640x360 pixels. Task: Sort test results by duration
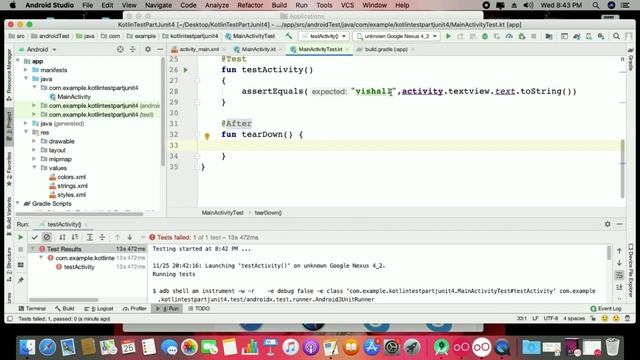point(75,237)
